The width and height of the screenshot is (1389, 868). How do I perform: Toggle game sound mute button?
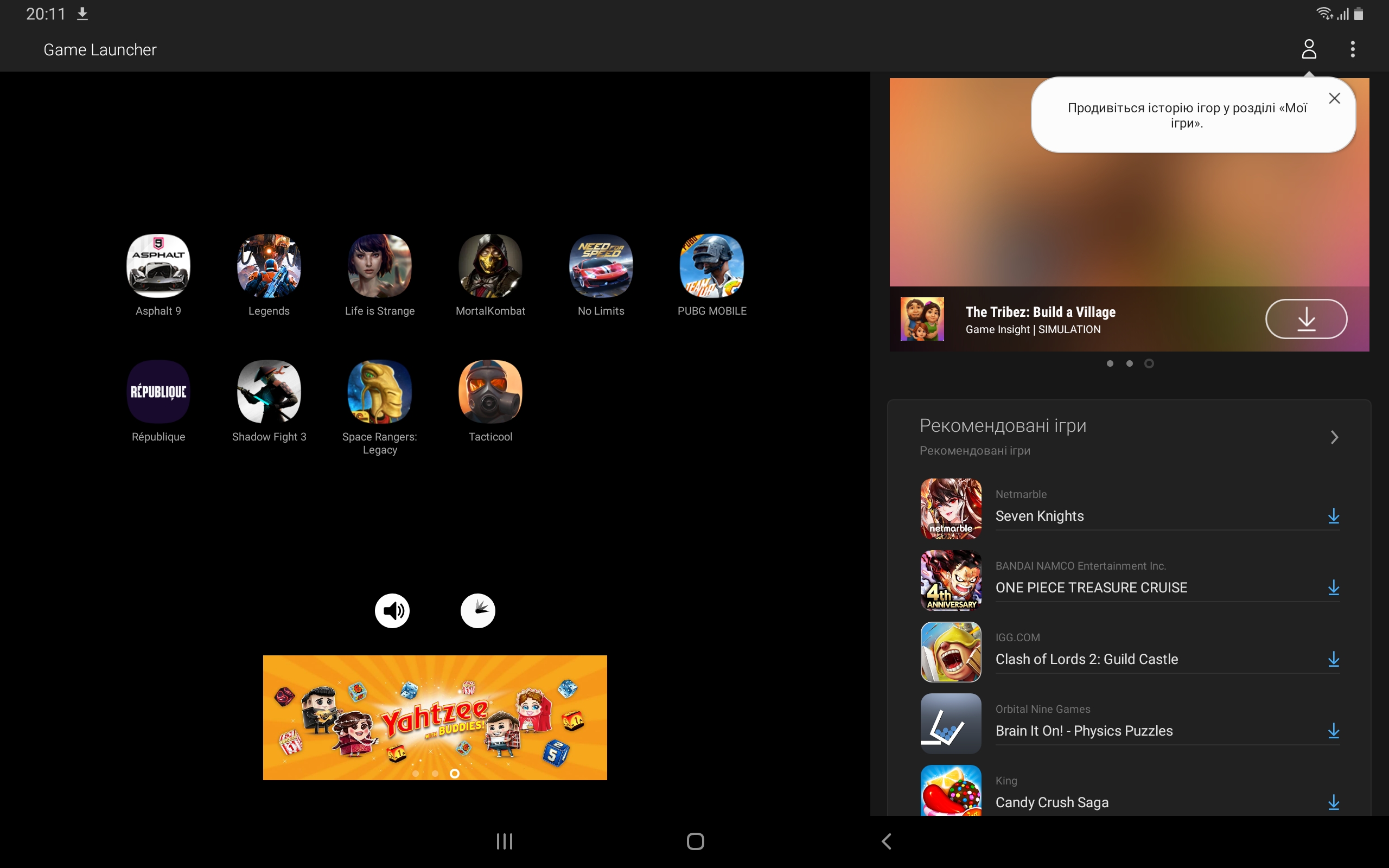392,611
